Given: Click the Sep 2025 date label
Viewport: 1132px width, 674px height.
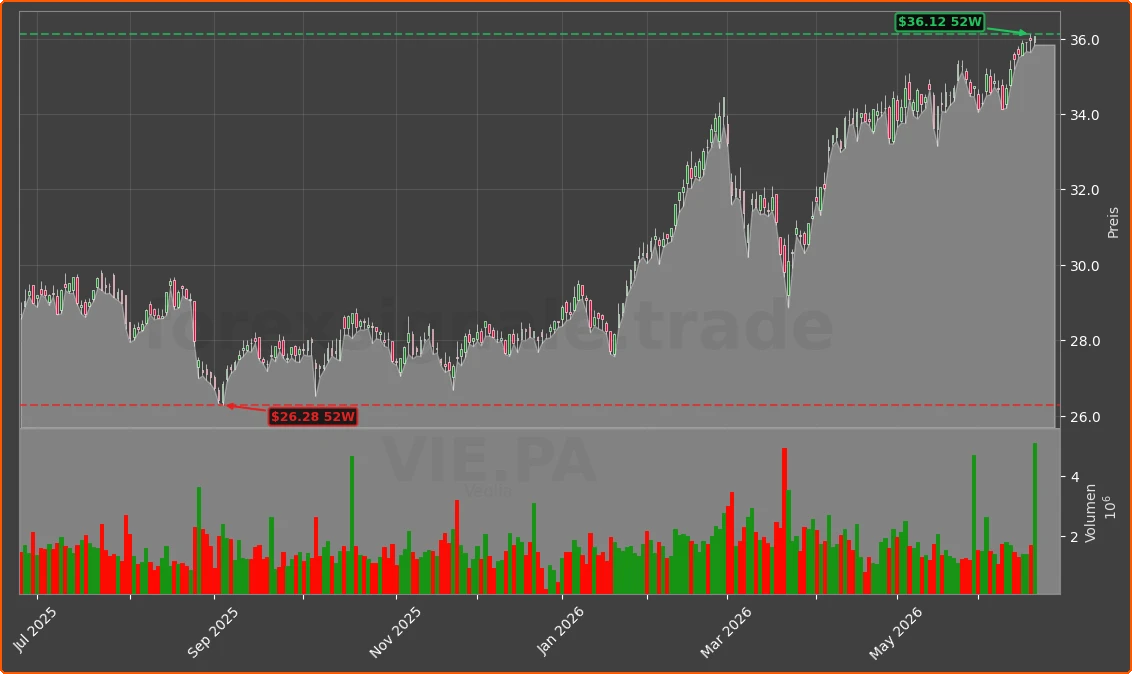Looking at the screenshot, I should (x=212, y=633).
